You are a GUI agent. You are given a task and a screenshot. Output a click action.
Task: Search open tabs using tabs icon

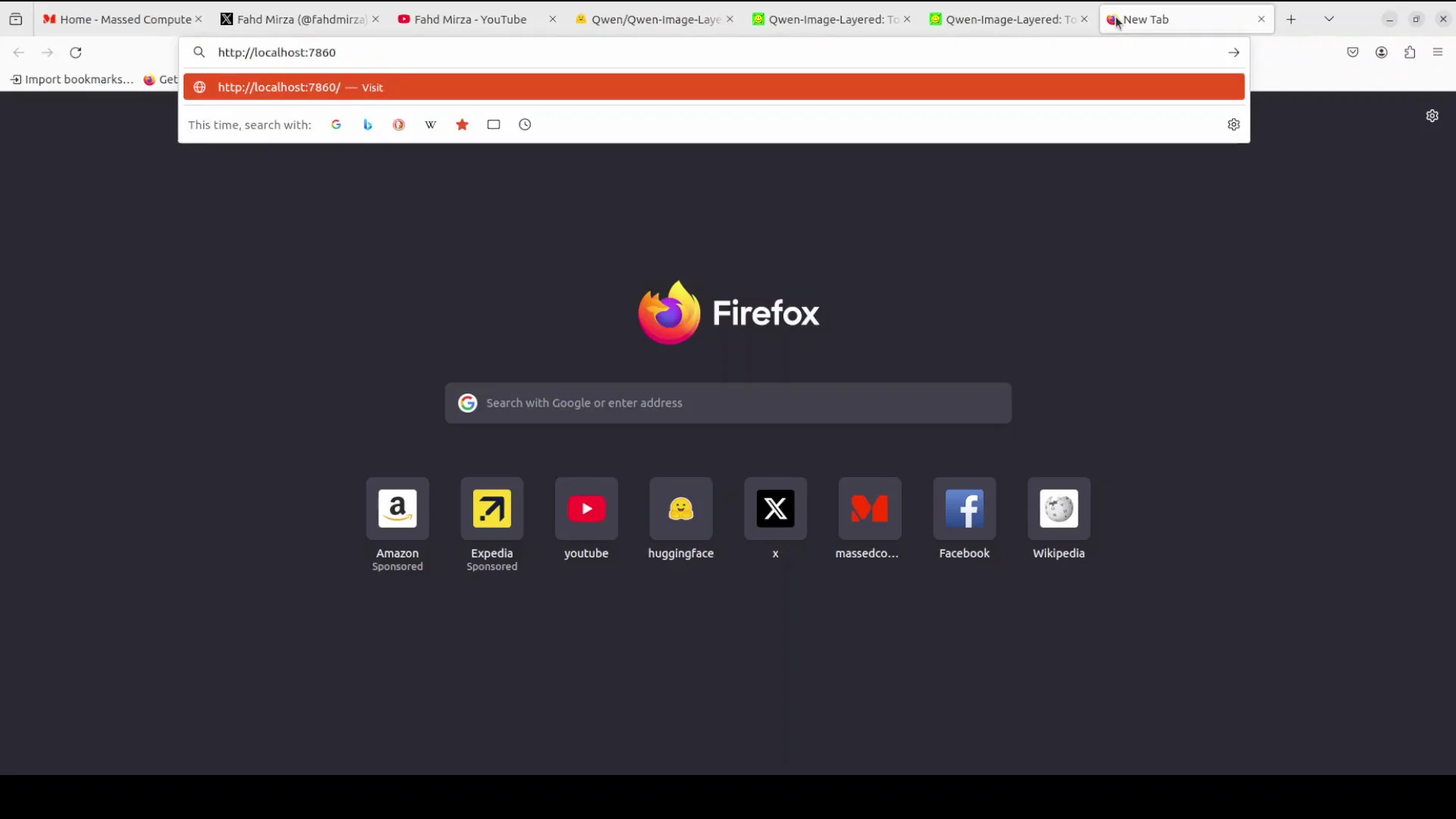point(494,124)
